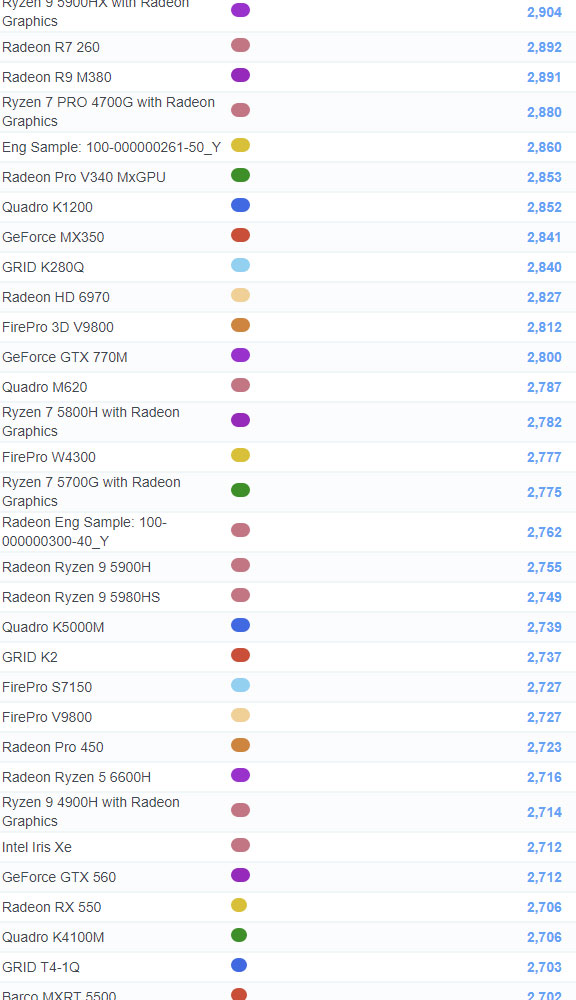The width and height of the screenshot is (576, 1000).
Task: Open the Quadro K1200 link
Action: tap(47, 207)
